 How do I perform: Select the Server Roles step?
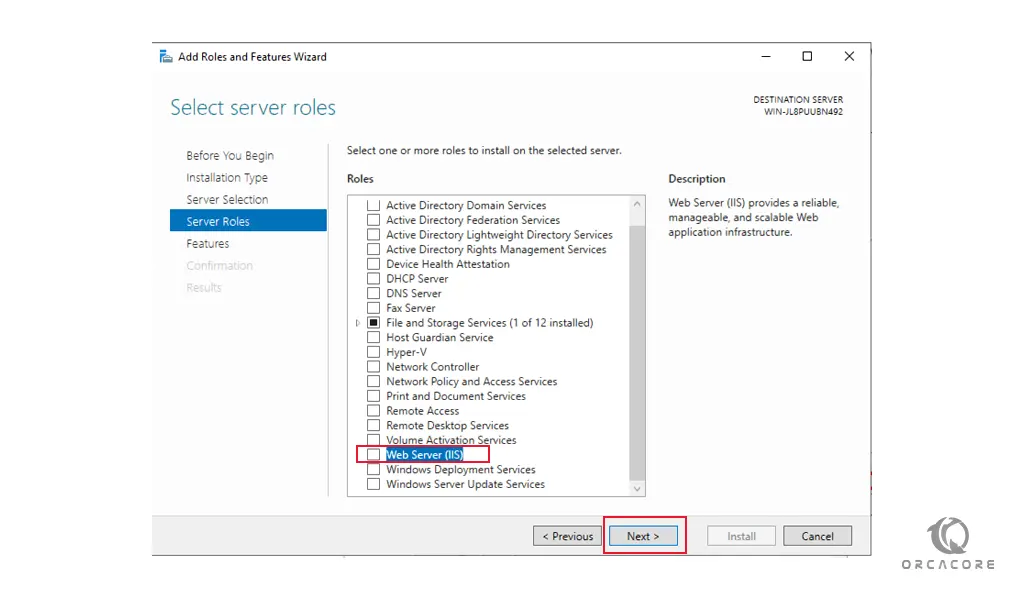[248, 221]
